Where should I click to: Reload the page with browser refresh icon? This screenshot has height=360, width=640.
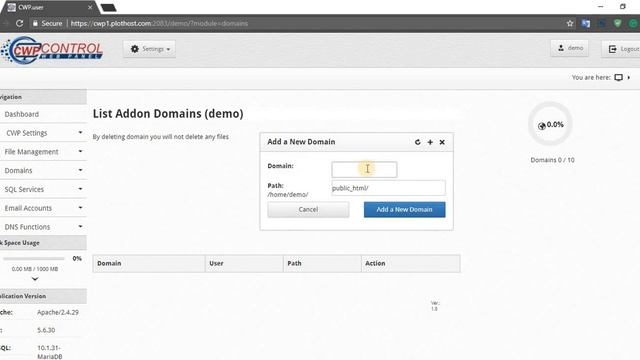pyautogui.click(x=19, y=23)
